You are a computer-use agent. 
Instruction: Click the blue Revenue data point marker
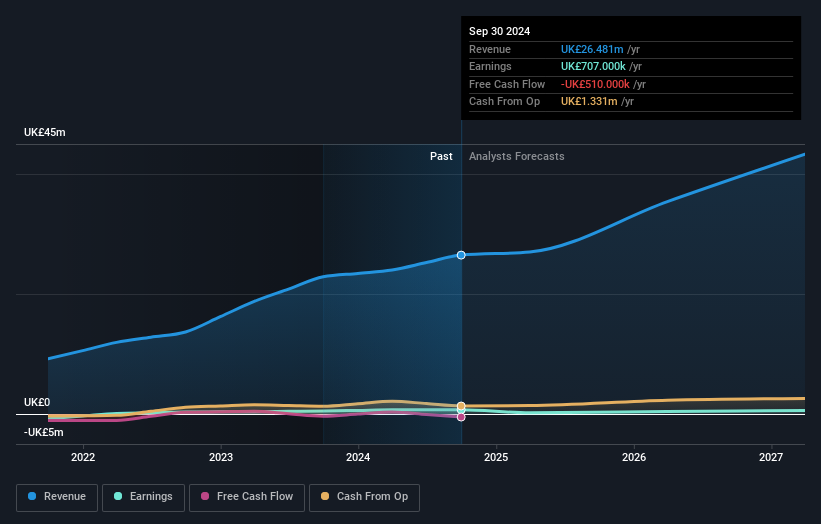(x=461, y=255)
